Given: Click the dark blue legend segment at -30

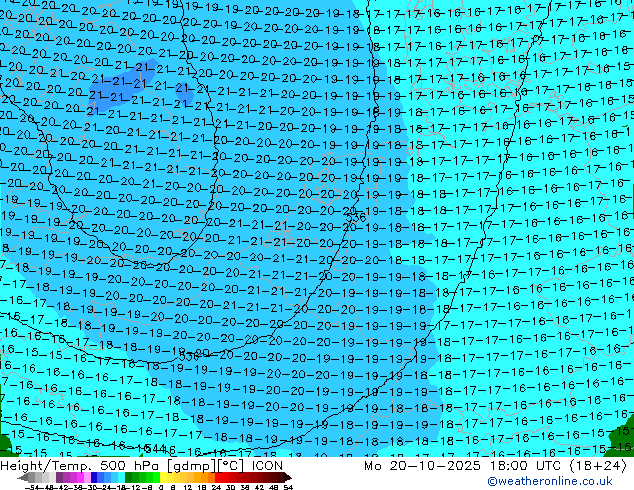Looking at the screenshot, I should [x=94, y=477].
